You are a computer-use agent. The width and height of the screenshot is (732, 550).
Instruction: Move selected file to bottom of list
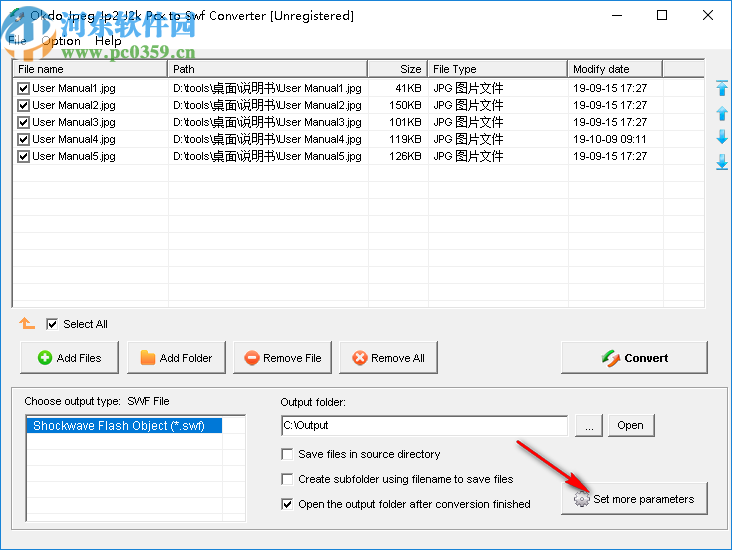(722, 162)
